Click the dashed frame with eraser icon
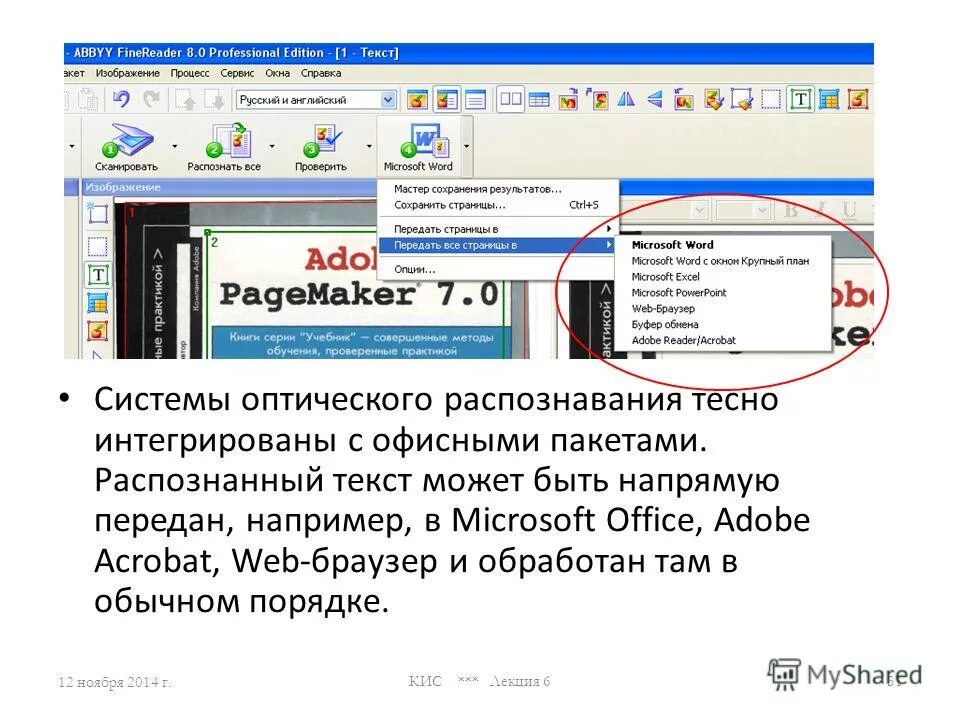Viewport: 960px width, 720px height. point(741,99)
